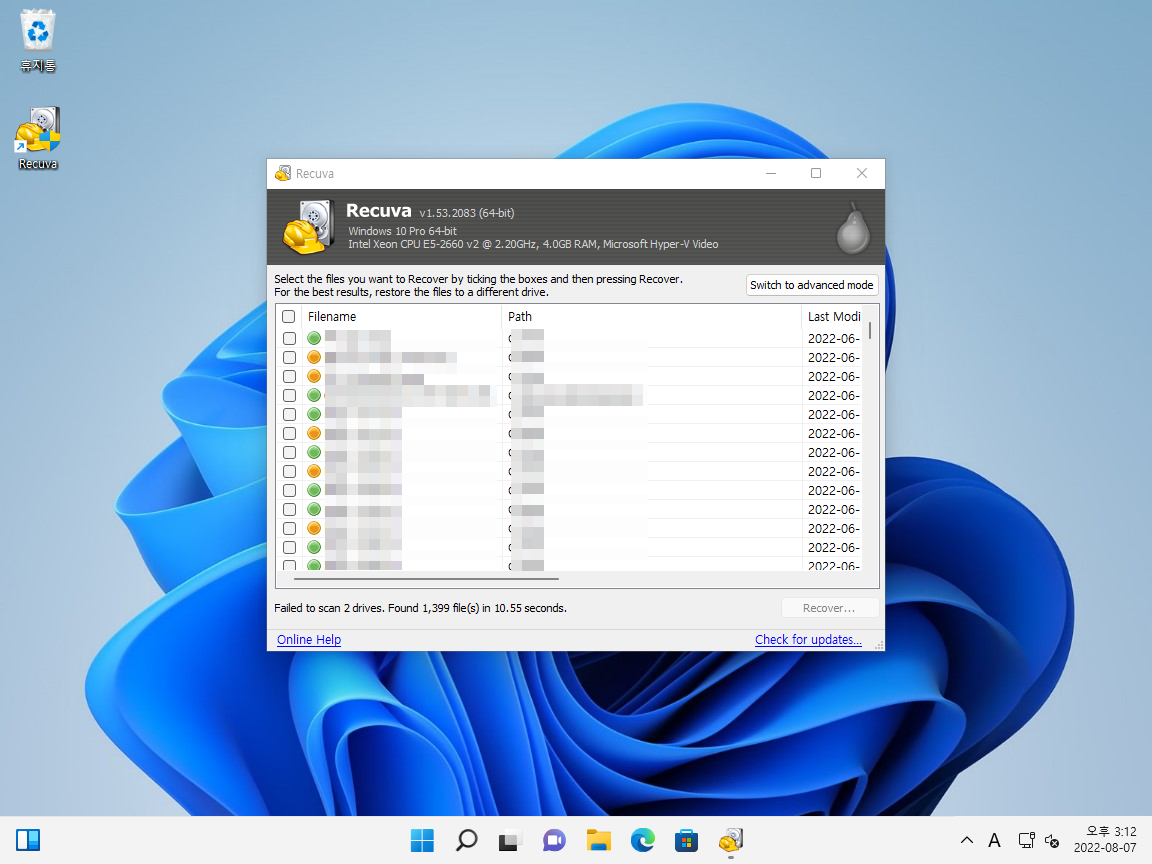
Task: Tick the checkbox of the ninth file row
Action: click(x=289, y=491)
